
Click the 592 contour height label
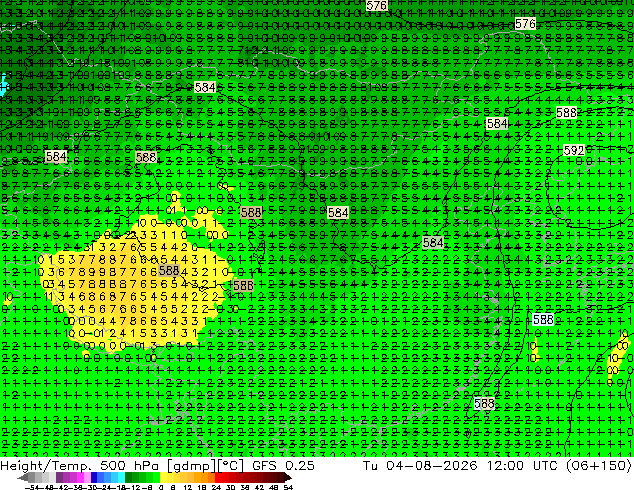574,151
